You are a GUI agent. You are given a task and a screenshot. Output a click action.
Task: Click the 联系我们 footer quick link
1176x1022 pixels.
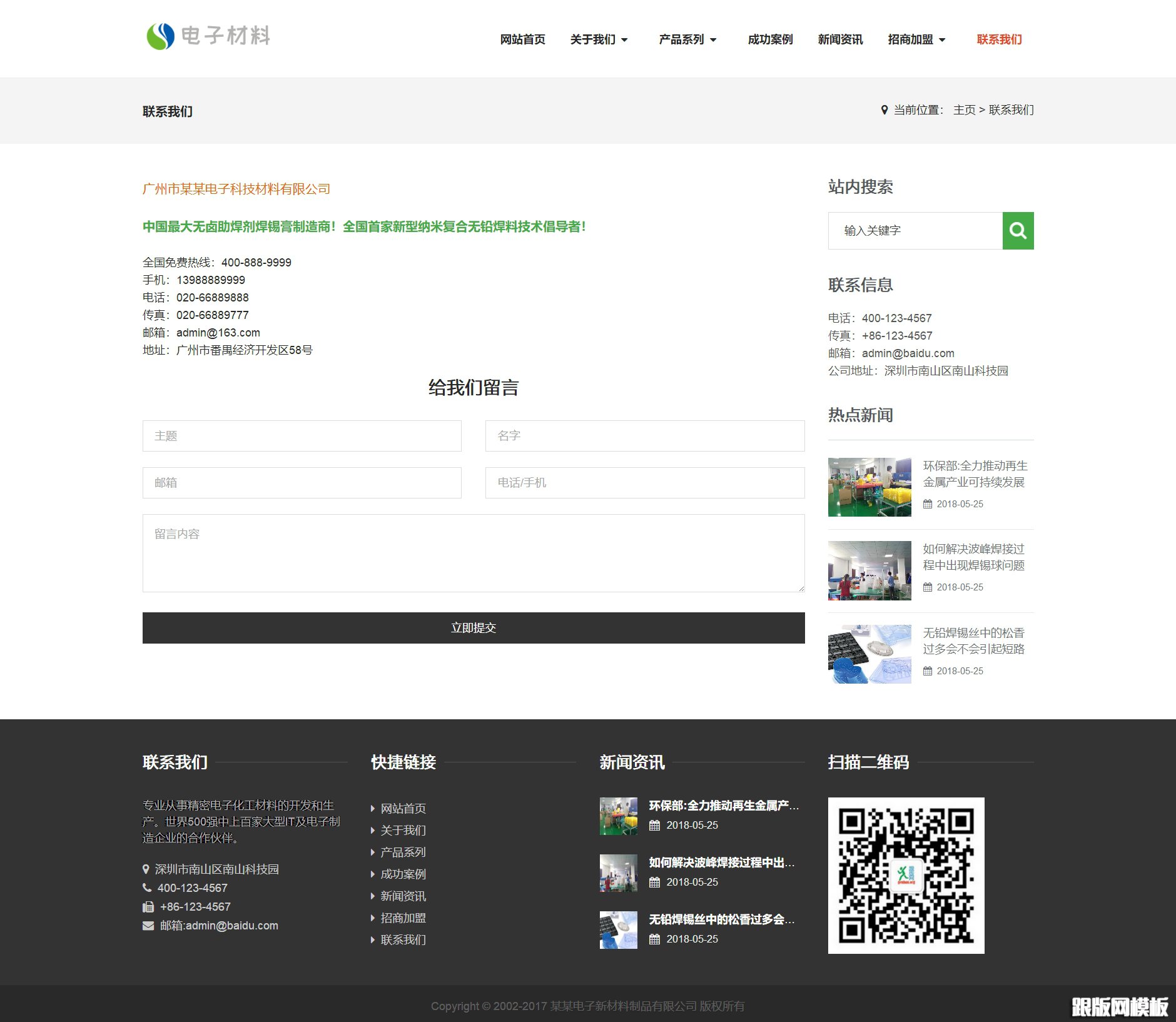click(403, 939)
